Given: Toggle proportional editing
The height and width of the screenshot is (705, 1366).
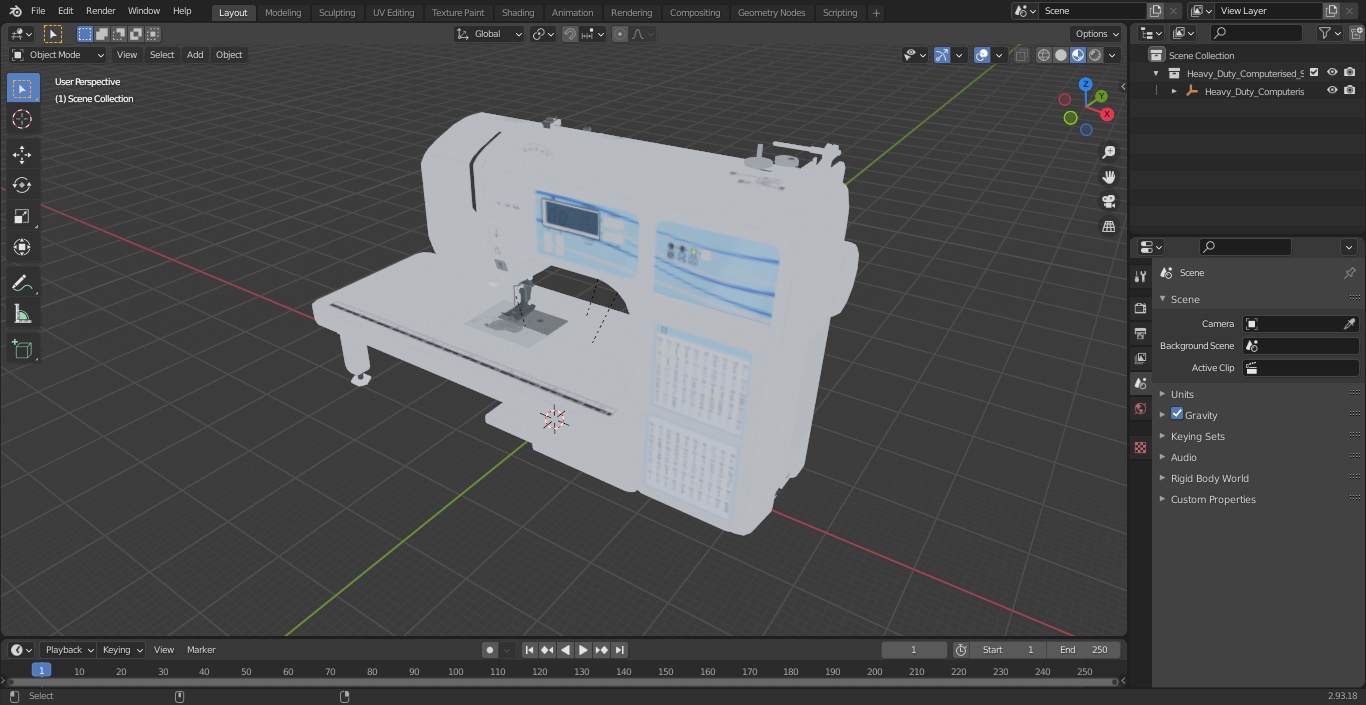Looking at the screenshot, I should (620, 34).
